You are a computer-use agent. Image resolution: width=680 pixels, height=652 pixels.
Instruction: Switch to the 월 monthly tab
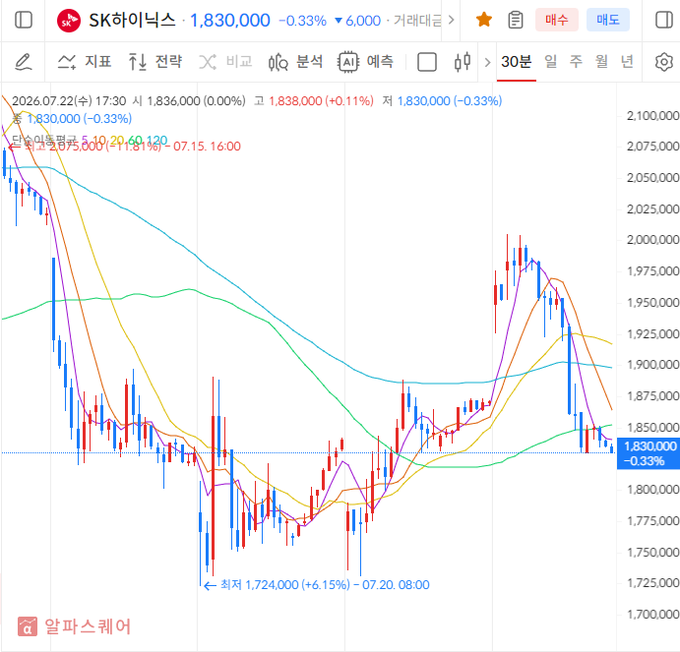(x=602, y=62)
